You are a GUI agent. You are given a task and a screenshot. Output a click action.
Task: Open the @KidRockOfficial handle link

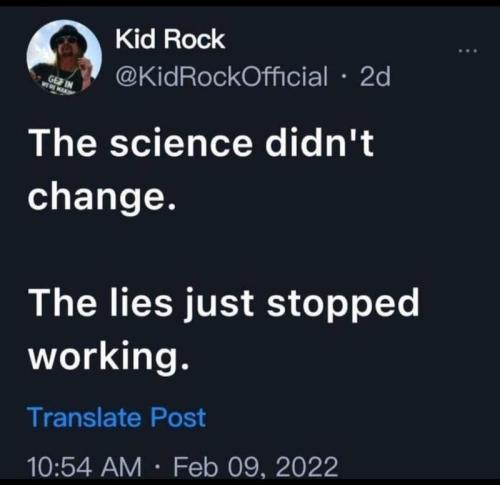click(221, 77)
